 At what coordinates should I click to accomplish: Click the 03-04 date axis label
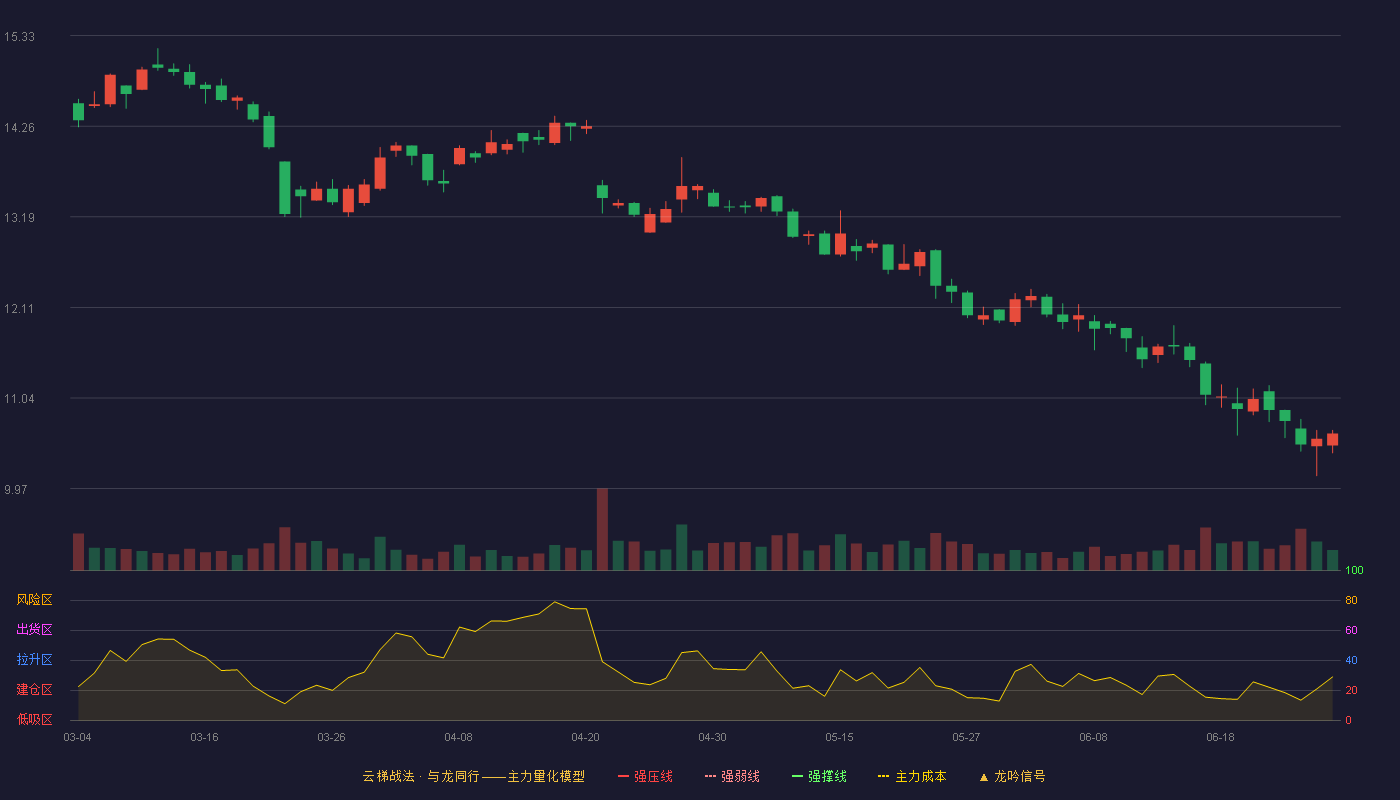[77, 737]
